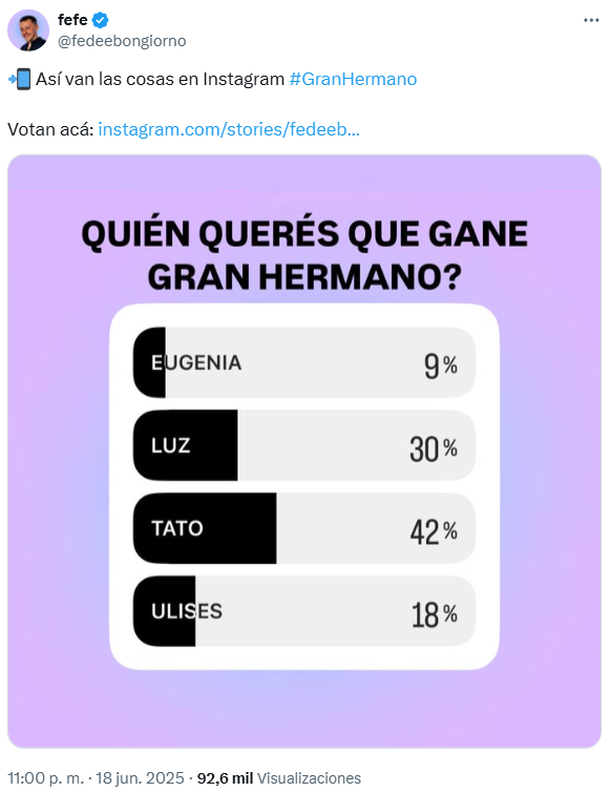Click the 42% result for TATO

coord(434,531)
